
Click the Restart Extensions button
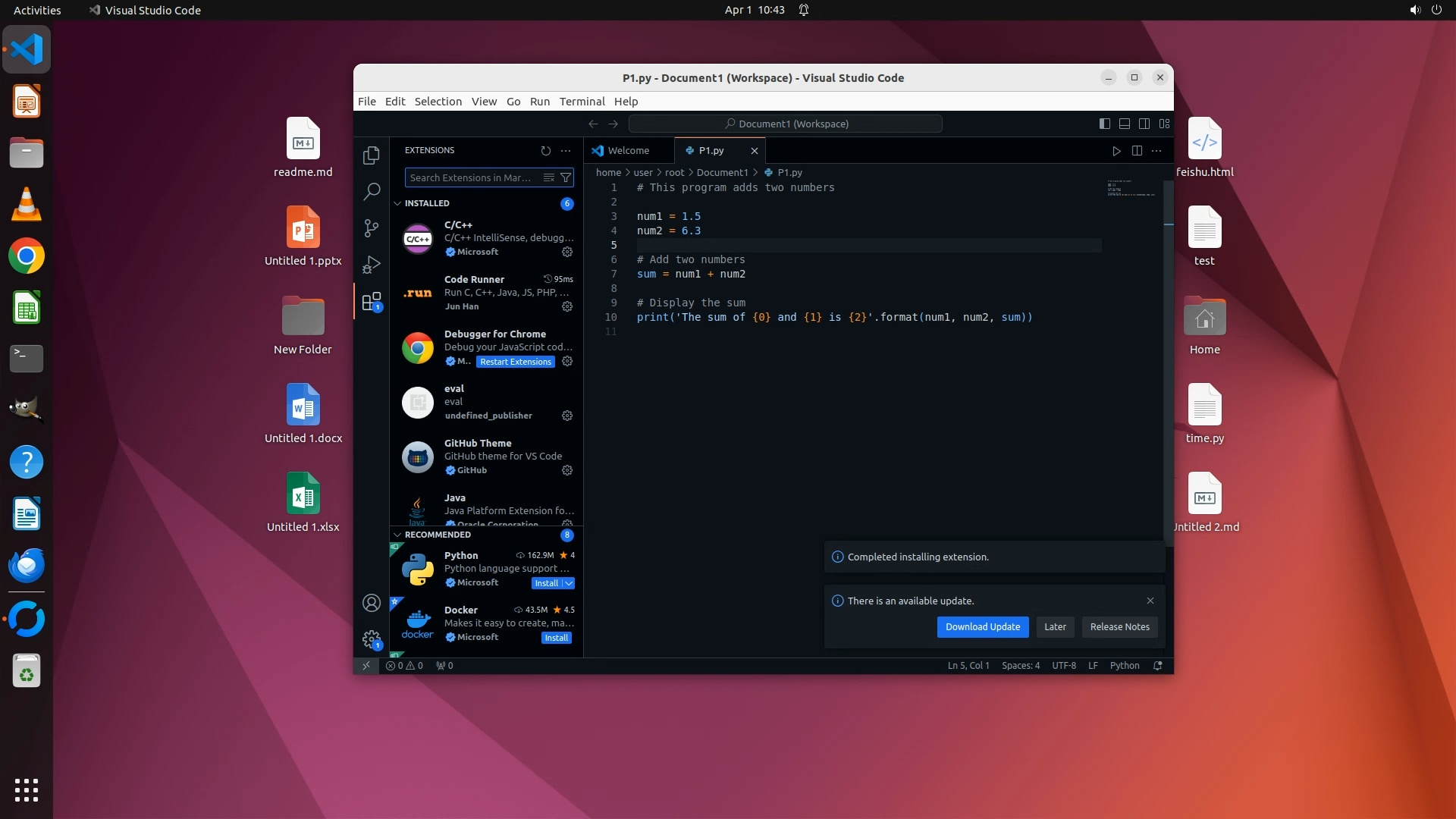(x=515, y=362)
